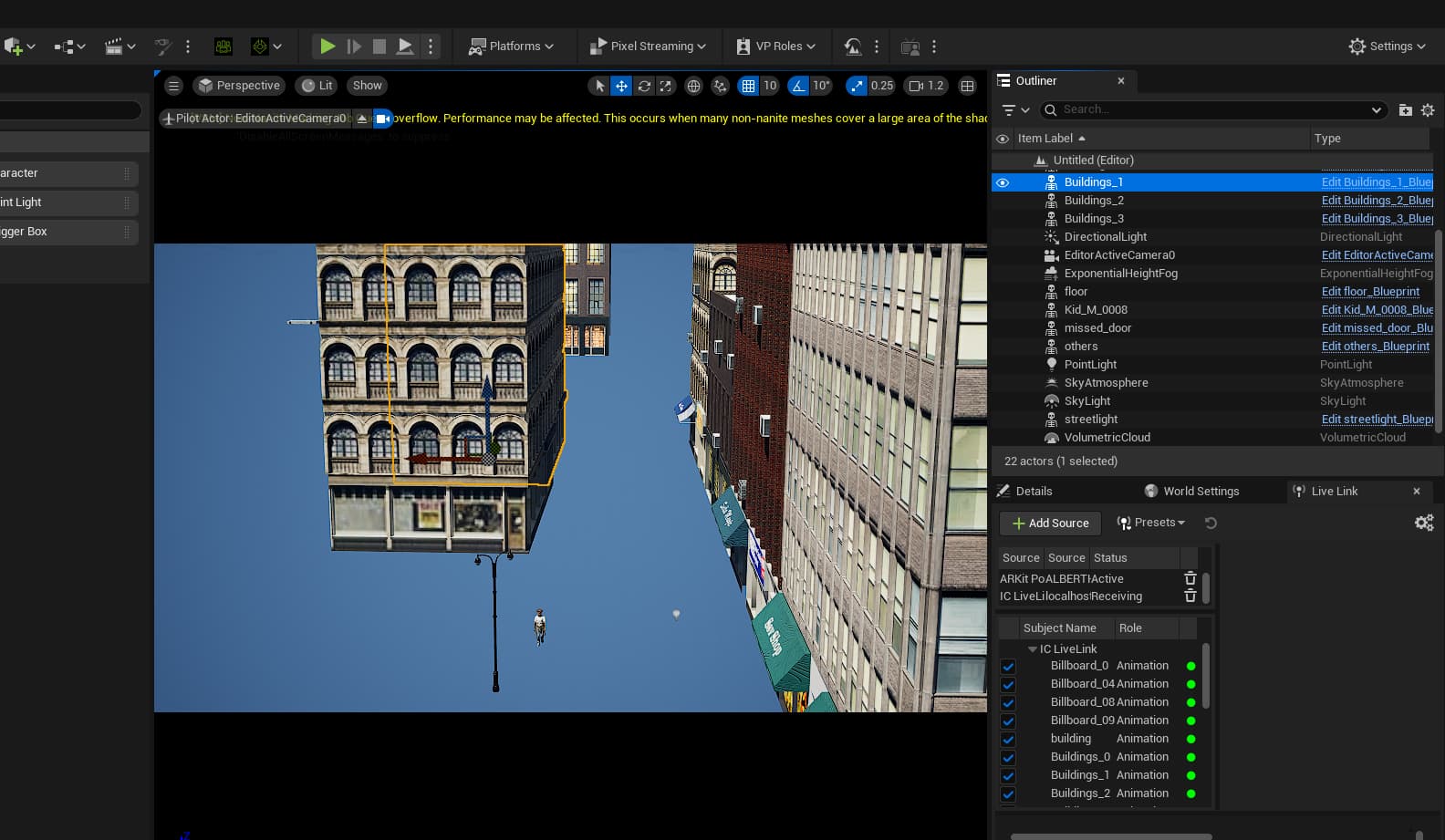Click the Outliner search field
The image size is (1445, 840).
(x=1213, y=109)
